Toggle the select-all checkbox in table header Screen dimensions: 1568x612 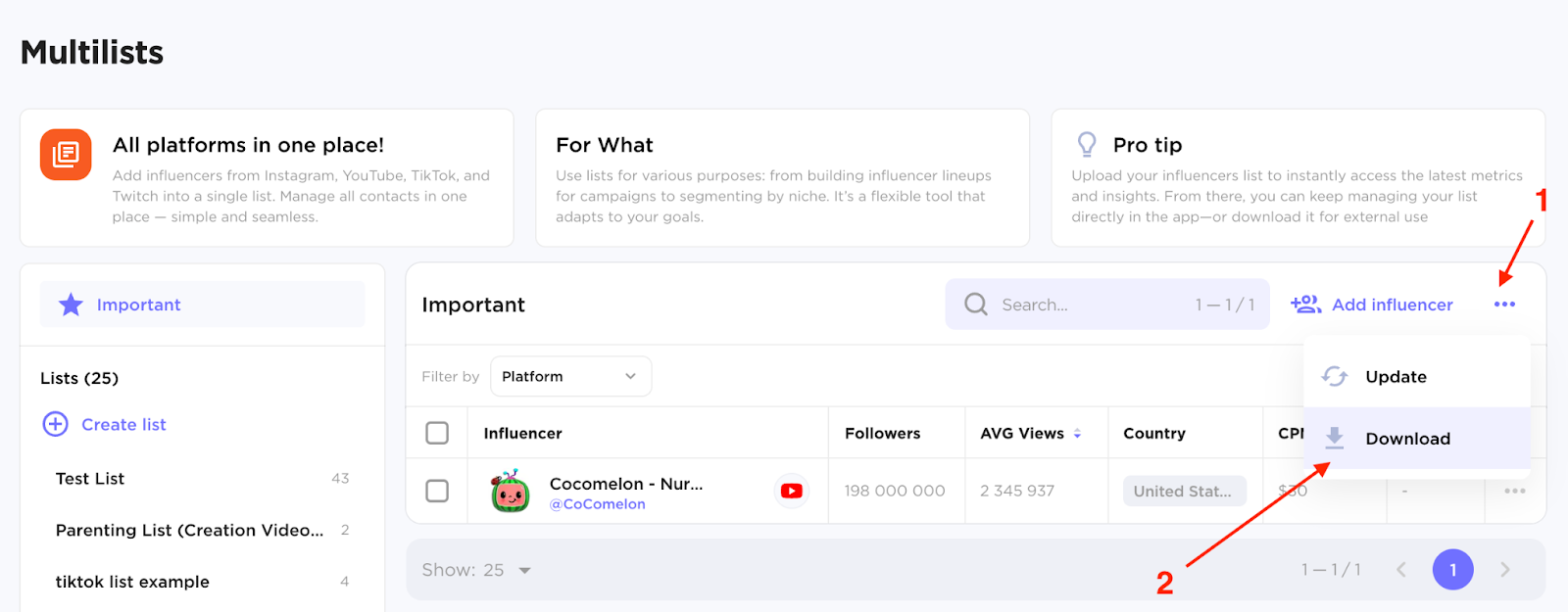click(437, 433)
